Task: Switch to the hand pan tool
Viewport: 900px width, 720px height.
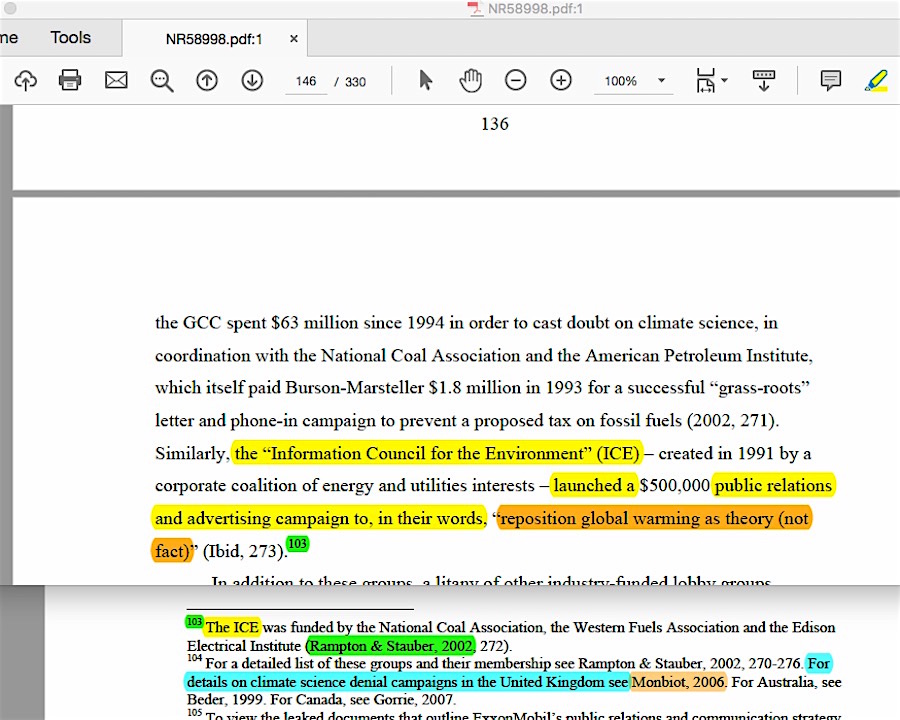Action: (470, 81)
